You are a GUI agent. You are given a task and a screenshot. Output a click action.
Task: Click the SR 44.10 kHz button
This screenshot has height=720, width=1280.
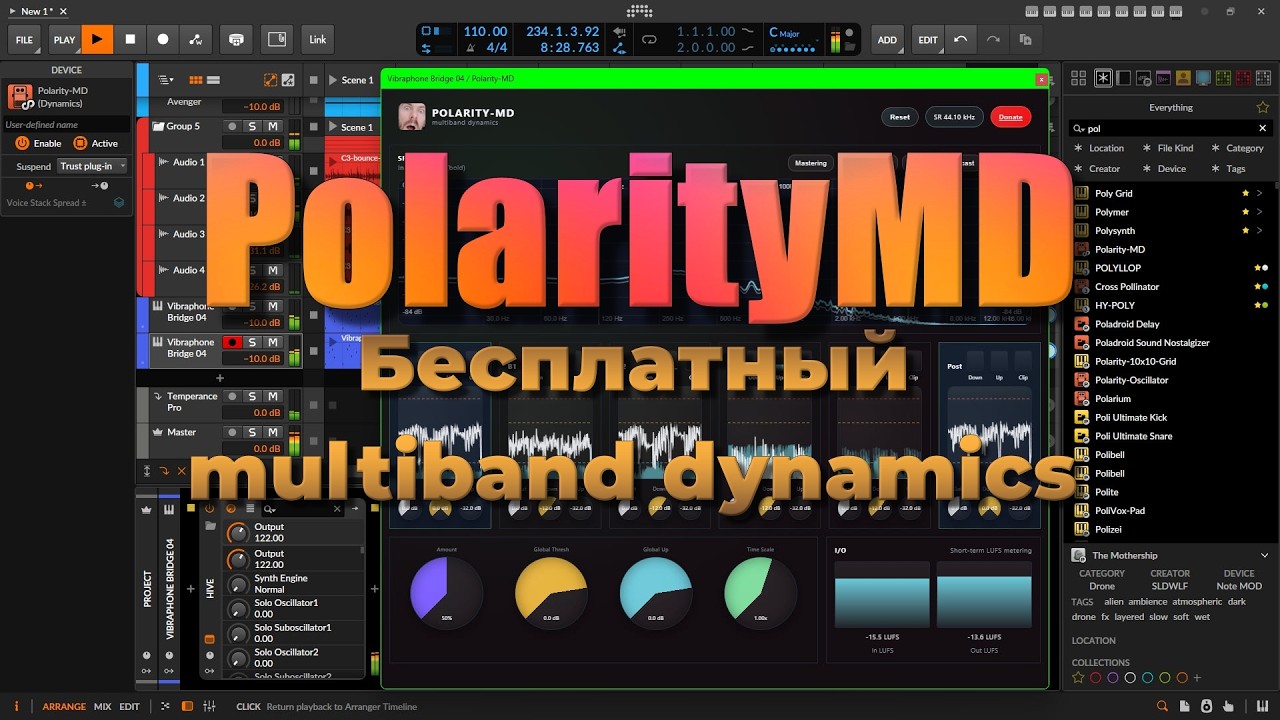954,117
